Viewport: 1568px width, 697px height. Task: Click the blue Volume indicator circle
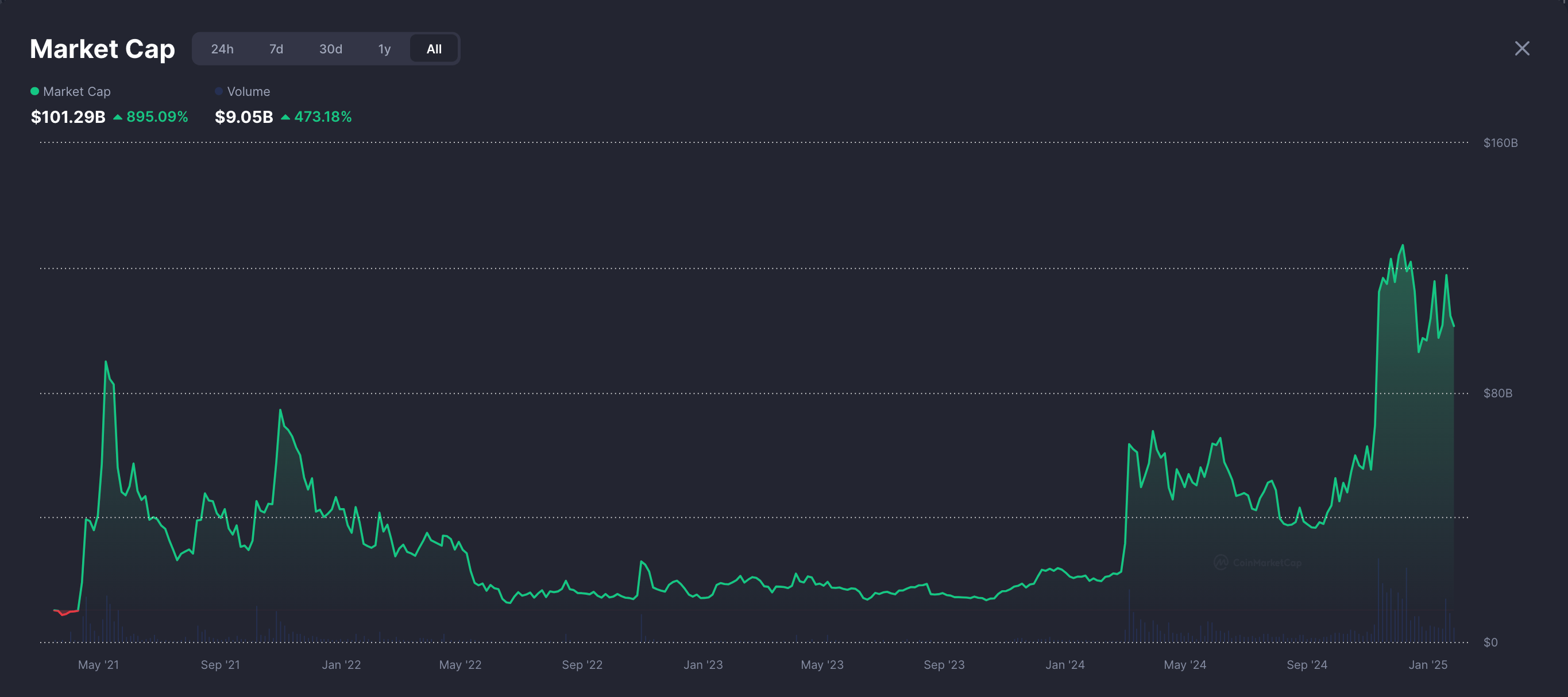tap(218, 91)
